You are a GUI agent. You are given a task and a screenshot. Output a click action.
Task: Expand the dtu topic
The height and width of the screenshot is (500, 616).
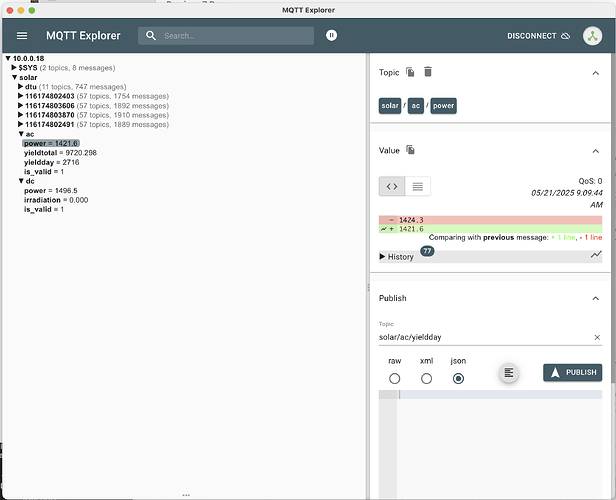20,87
